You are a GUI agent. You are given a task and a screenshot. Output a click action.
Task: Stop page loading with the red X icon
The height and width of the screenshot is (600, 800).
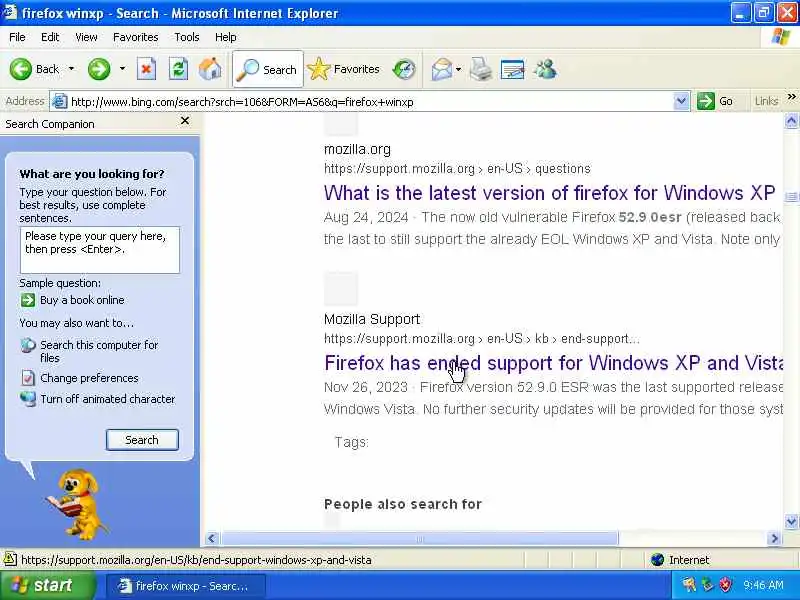click(146, 69)
